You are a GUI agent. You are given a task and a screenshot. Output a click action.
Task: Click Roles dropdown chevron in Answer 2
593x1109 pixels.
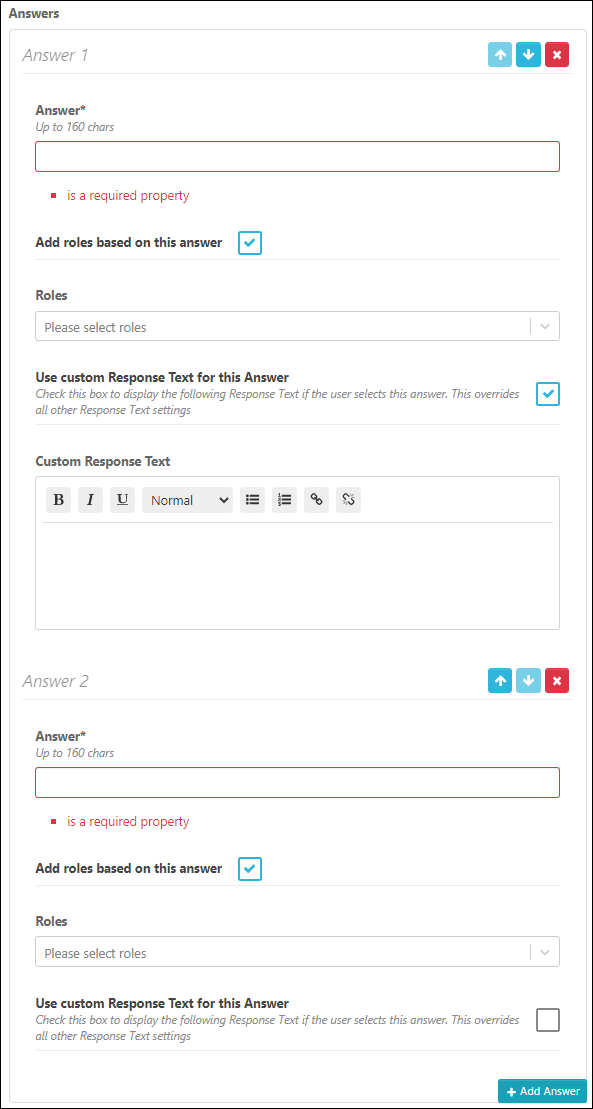coord(545,952)
